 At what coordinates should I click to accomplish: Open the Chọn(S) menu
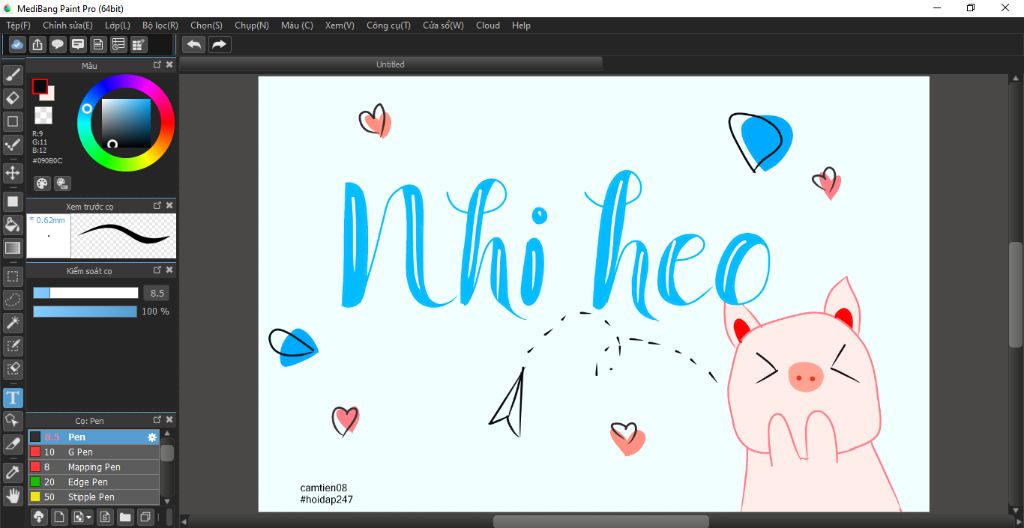pyautogui.click(x=206, y=25)
